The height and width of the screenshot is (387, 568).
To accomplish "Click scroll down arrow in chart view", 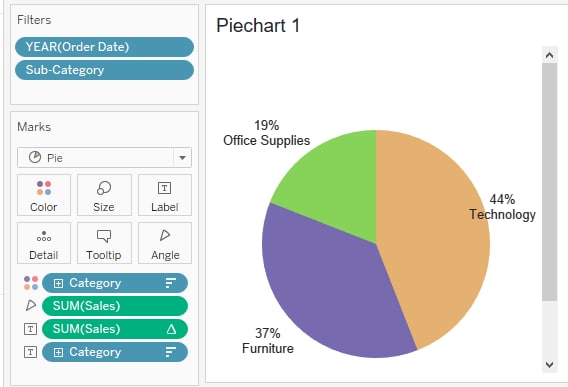I will (x=550, y=364).
